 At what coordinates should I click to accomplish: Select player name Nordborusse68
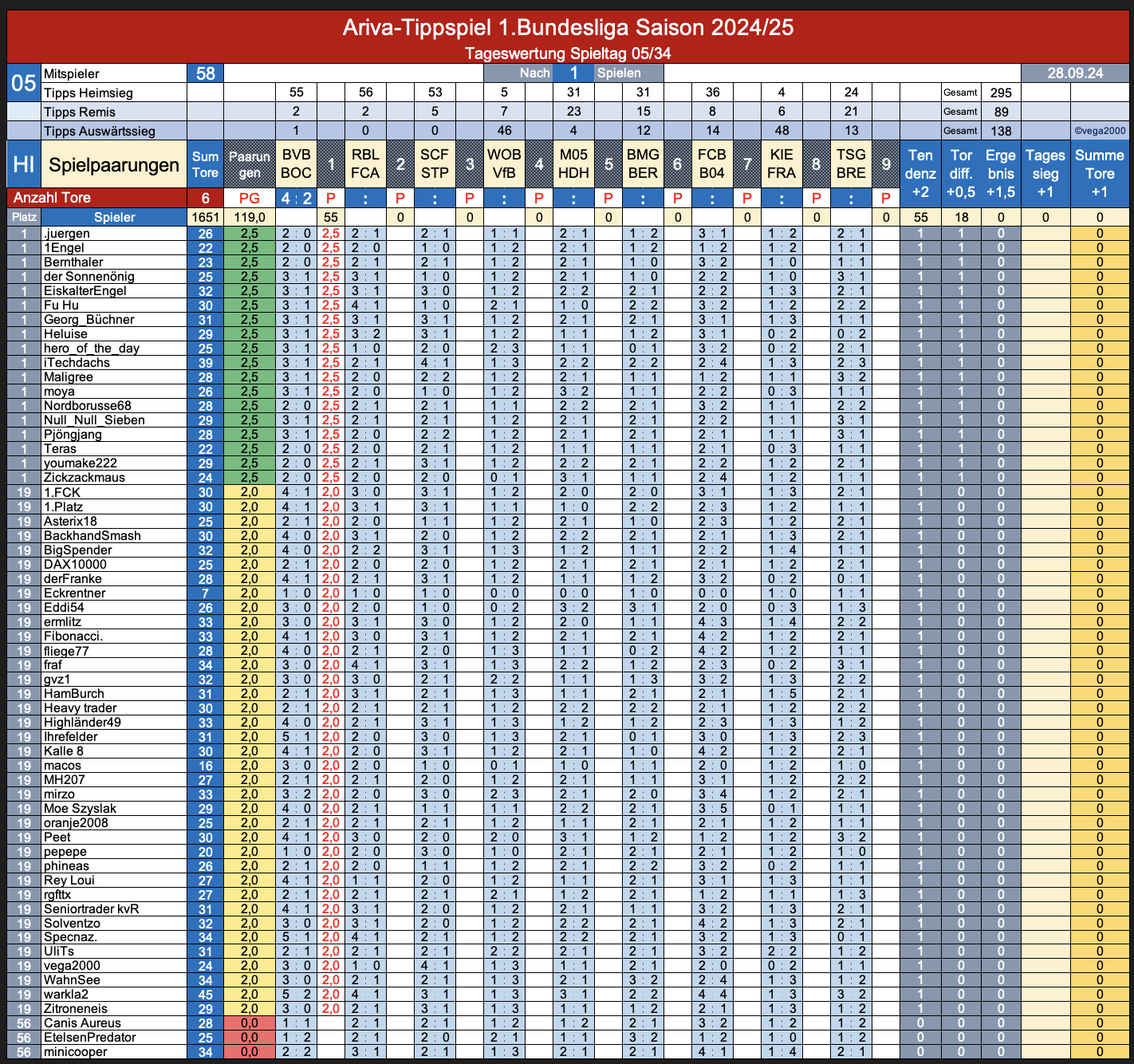pyautogui.click(x=87, y=406)
